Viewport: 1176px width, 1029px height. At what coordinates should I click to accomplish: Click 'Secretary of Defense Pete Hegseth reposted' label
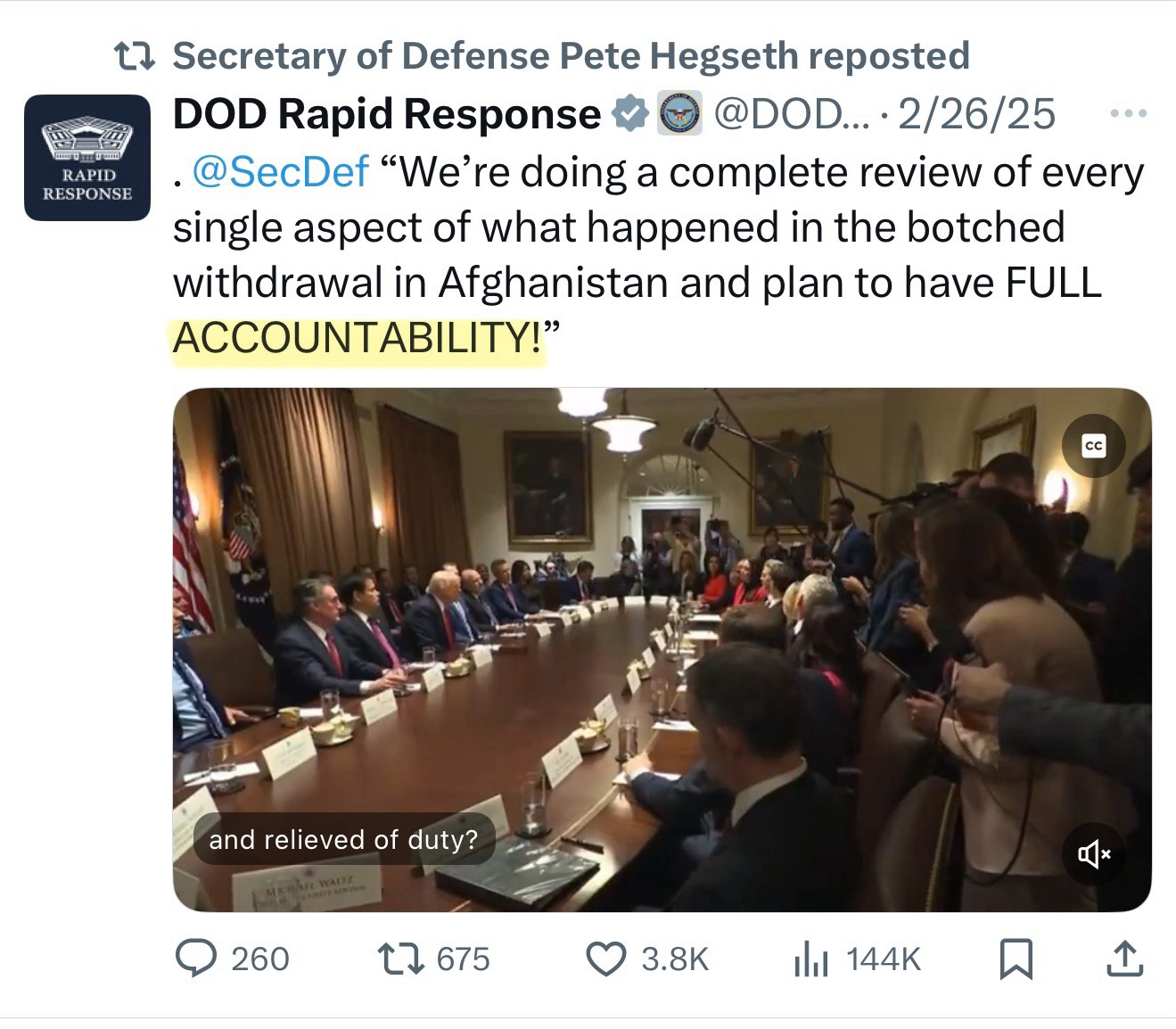[x=571, y=55]
